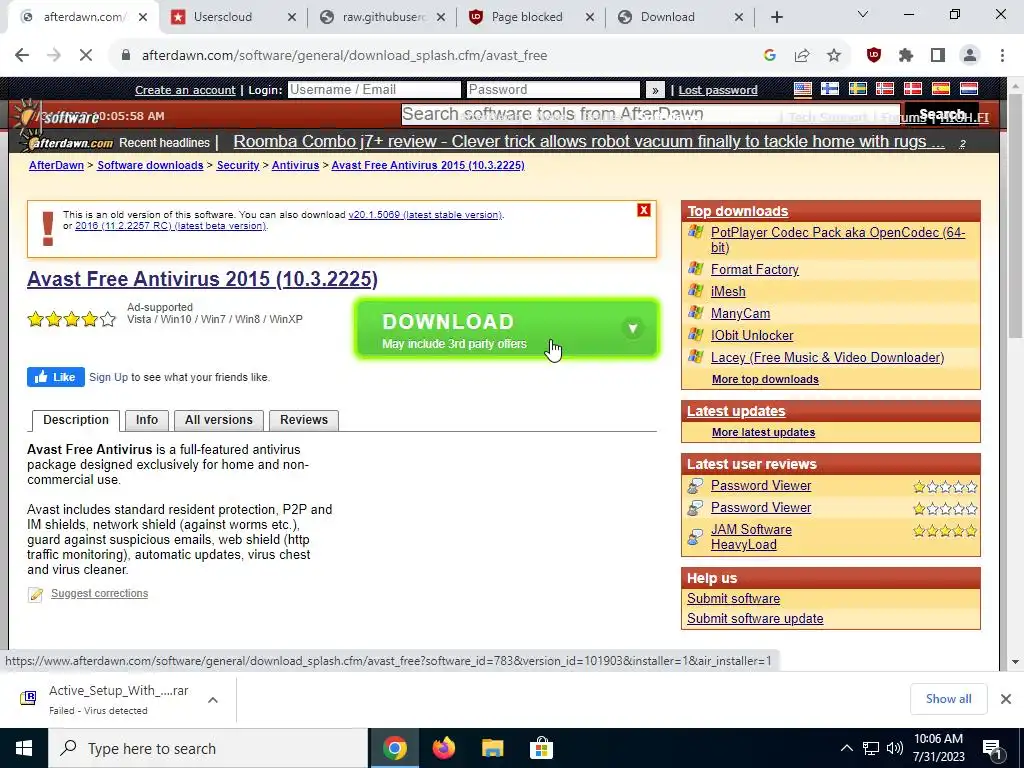Click the green DOWNLOAD button
Viewport: 1024px width, 768px height.
pos(506,329)
